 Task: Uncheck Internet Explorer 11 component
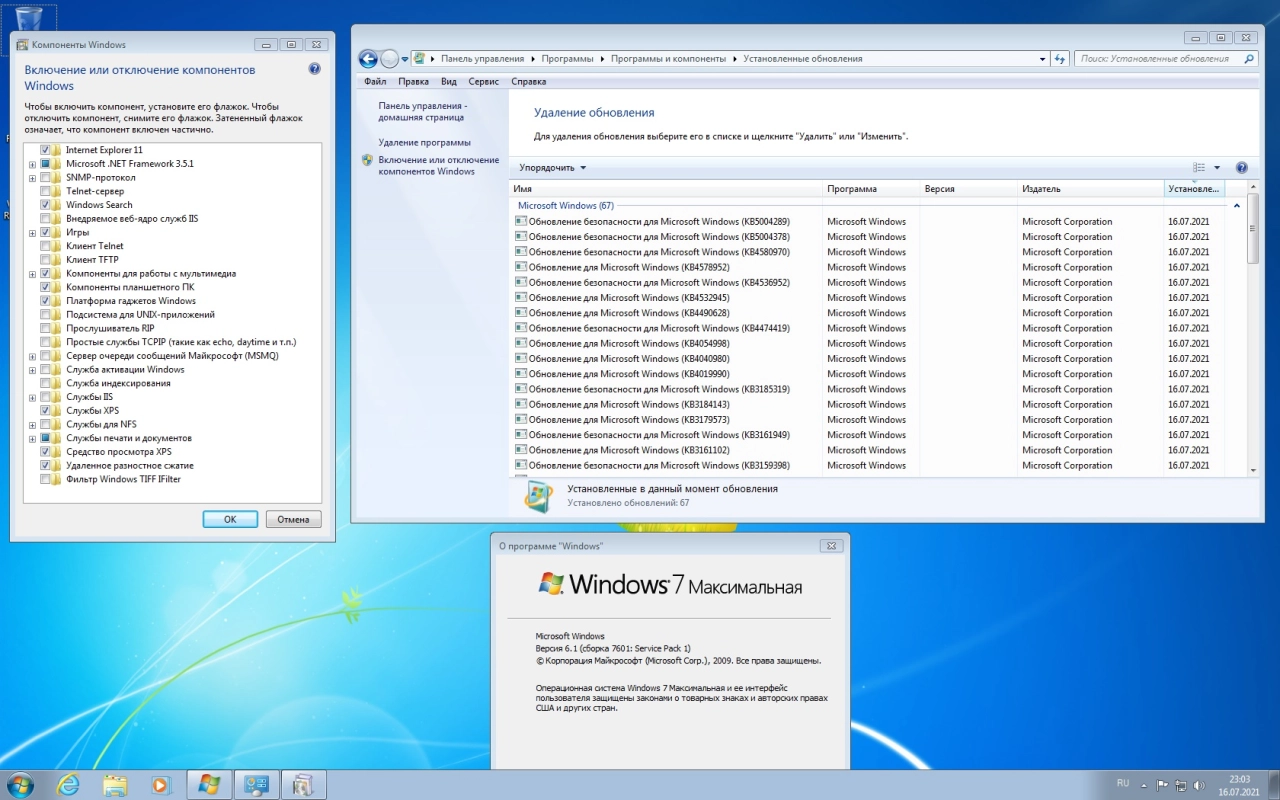coord(45,150)
